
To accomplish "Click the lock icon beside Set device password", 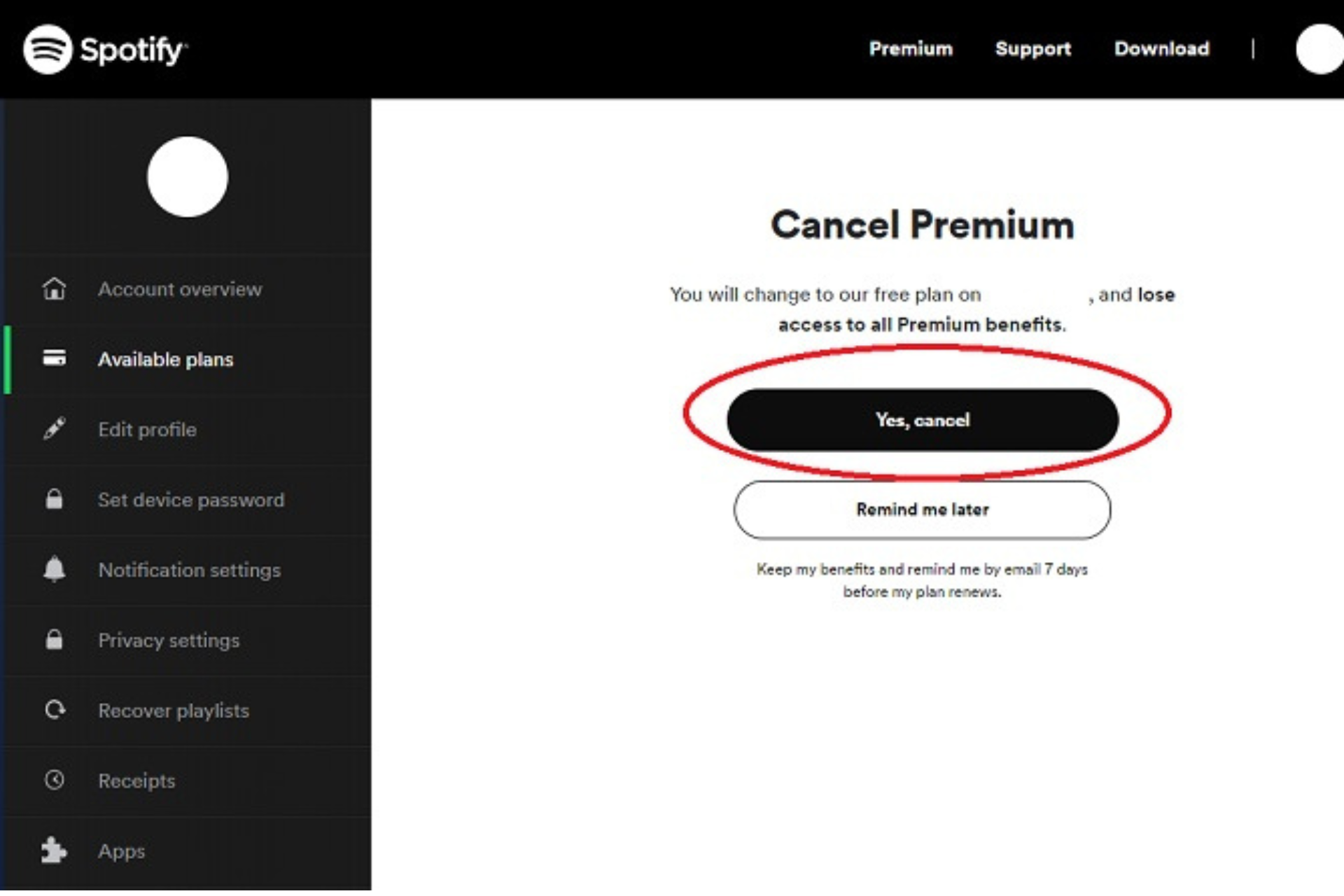I will (55, 499).
